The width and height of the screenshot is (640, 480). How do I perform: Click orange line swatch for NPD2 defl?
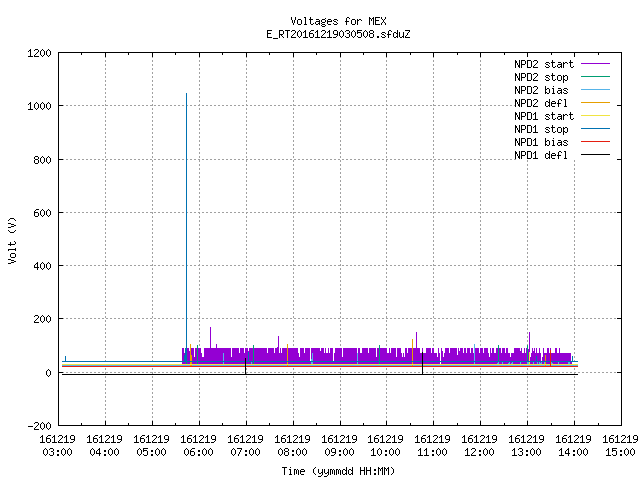click(x=595, y=103)
